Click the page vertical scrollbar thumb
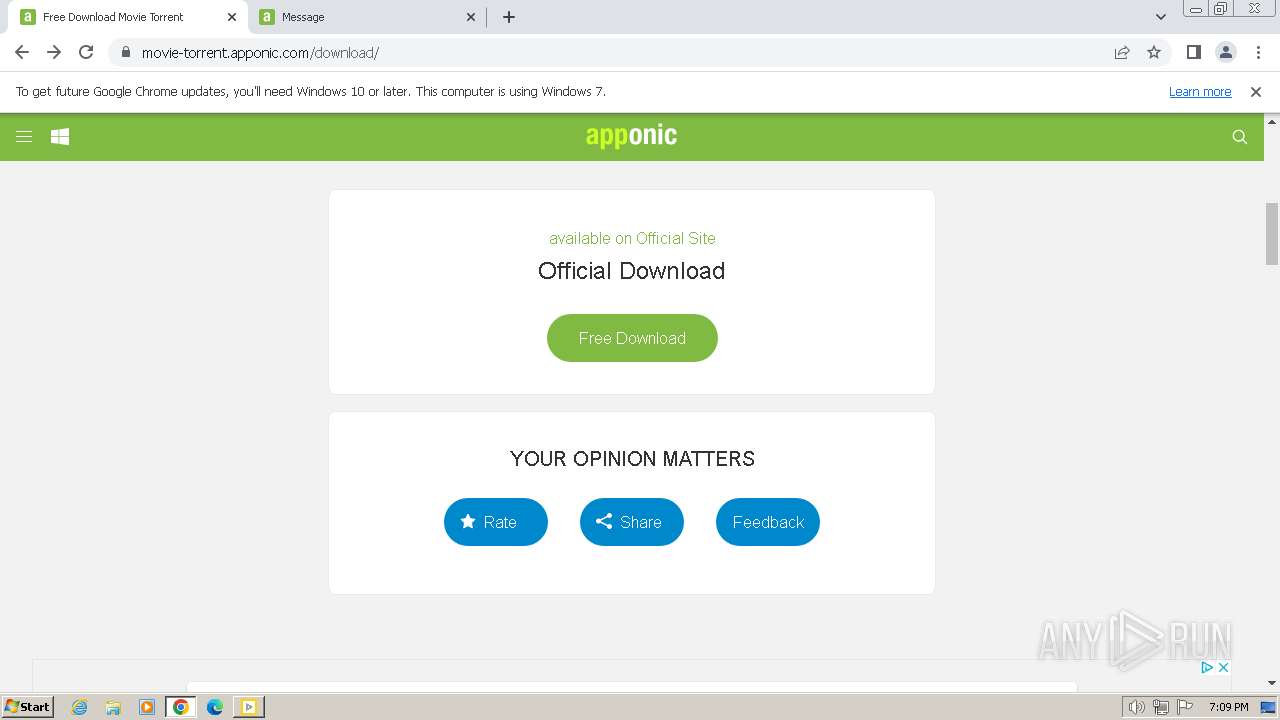The height and width of the screenshot is (720, 1280). pyautogui.click(x=1272, y=234)
